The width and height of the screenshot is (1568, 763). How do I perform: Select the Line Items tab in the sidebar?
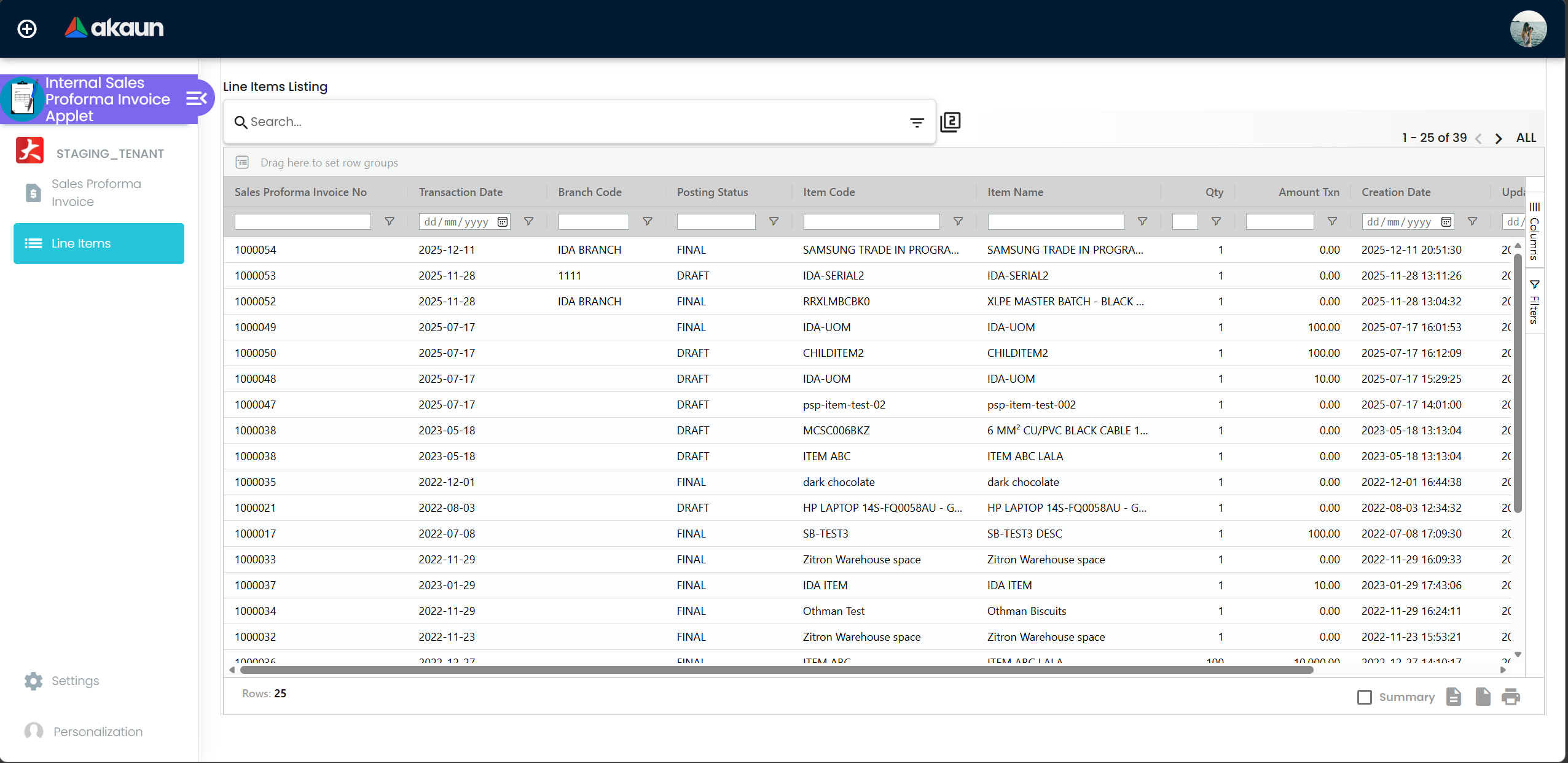98,243
